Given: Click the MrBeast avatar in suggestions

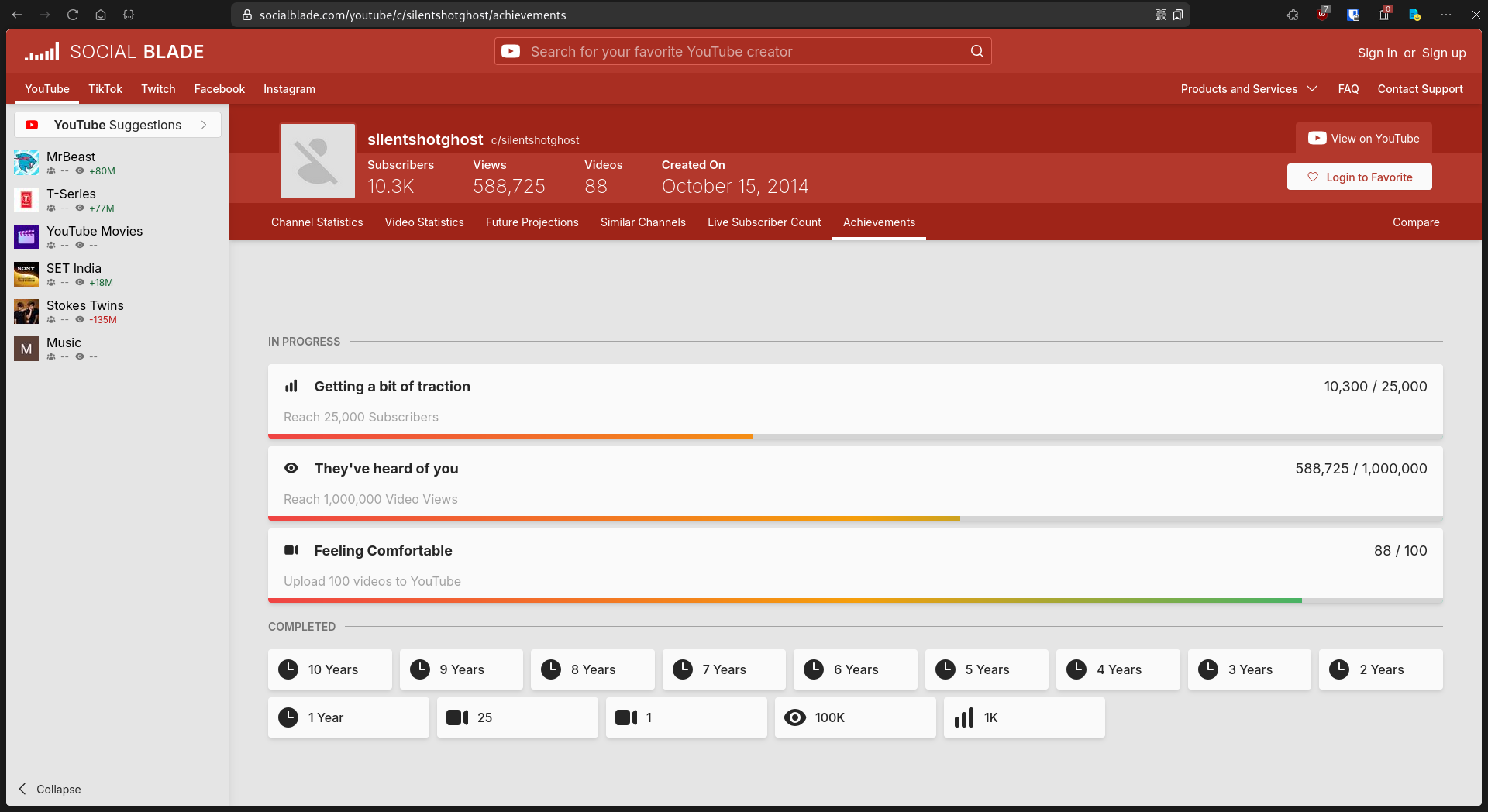Looking at the screenshot, I should point(26,163).
